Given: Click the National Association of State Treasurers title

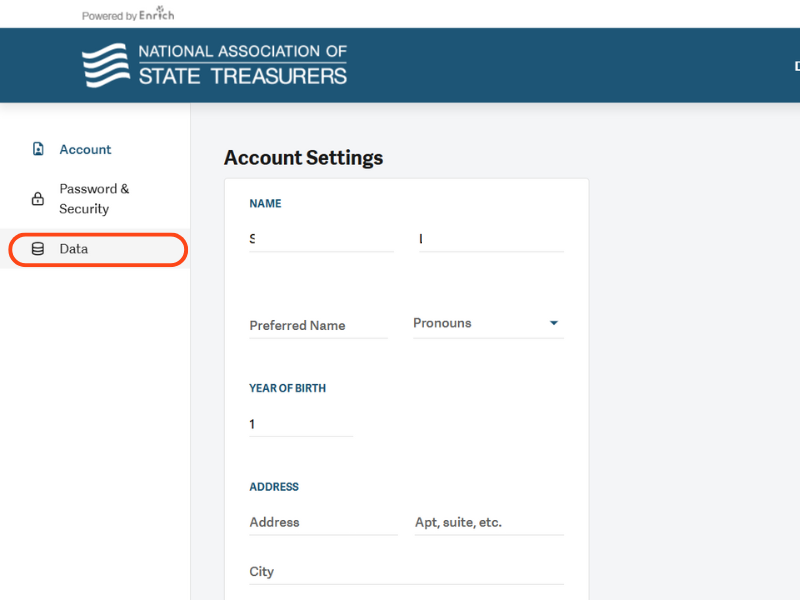Looking at the screenshot, I should point(242,65).
